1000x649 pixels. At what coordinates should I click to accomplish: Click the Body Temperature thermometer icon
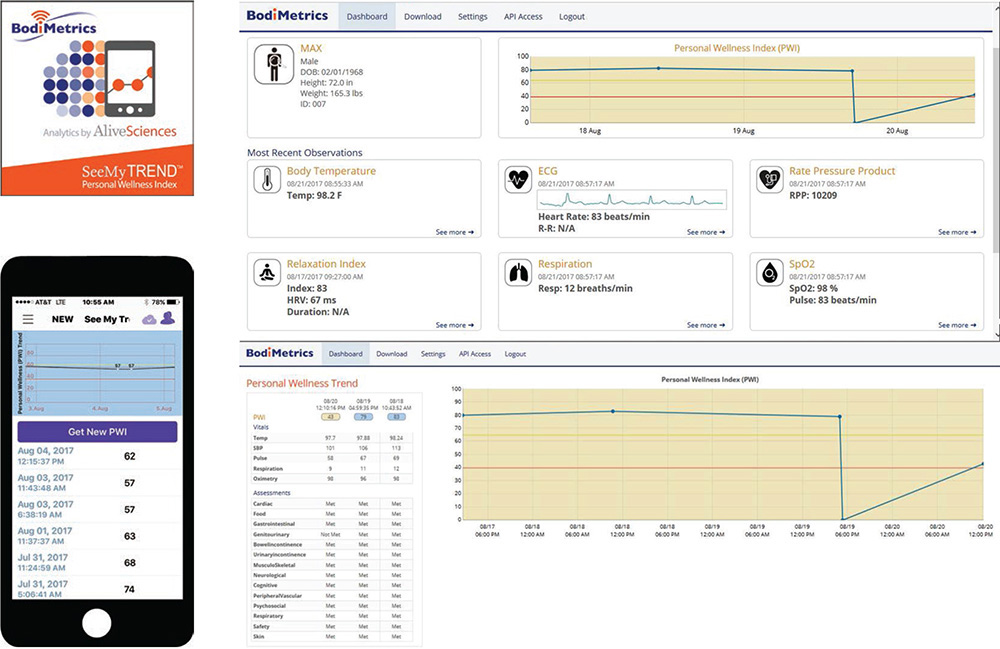coord(267,180)
